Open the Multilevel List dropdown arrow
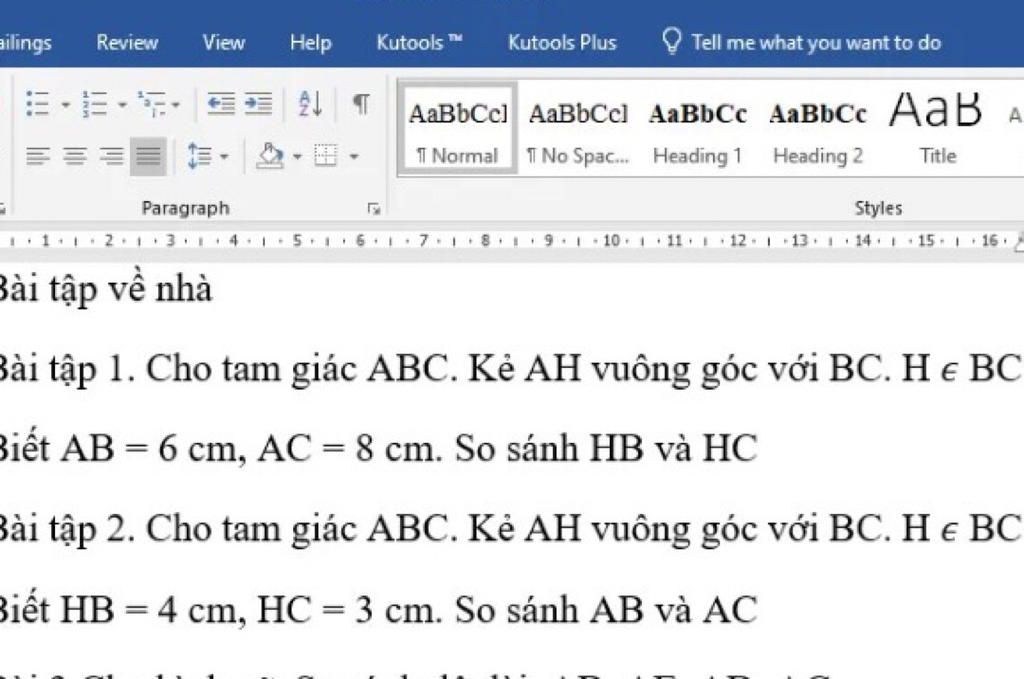Screen dimensions: 1024x679 pos(175,104)
